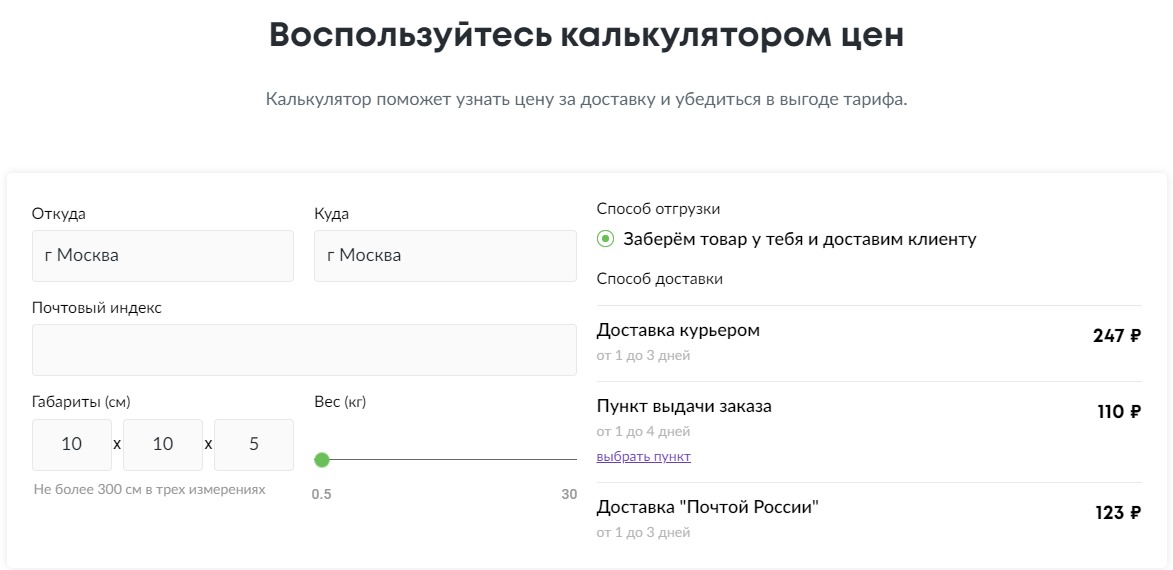Click the 'Откуда' city input field

pyautogui.click(x=162, y=256)
